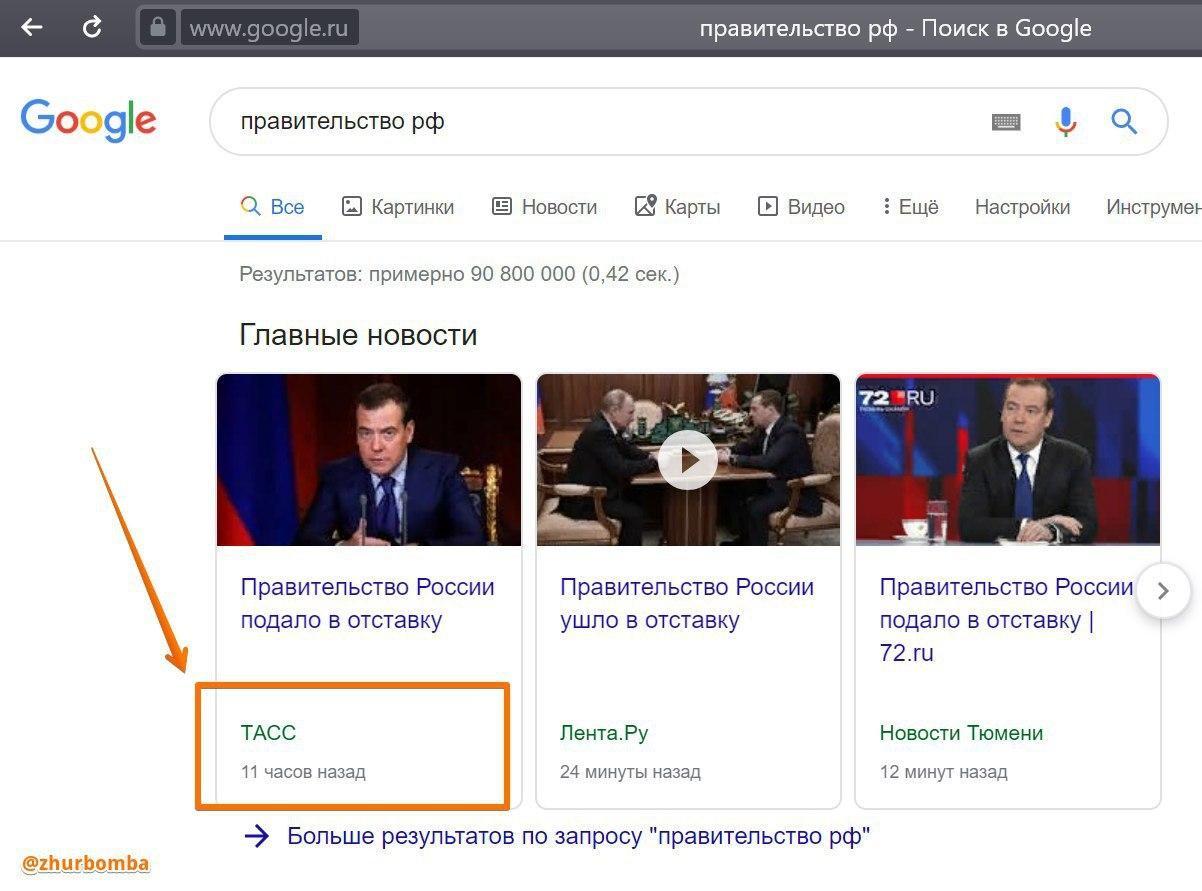
Task: Expand the Ещё more menu
Action: pos(911,207)
